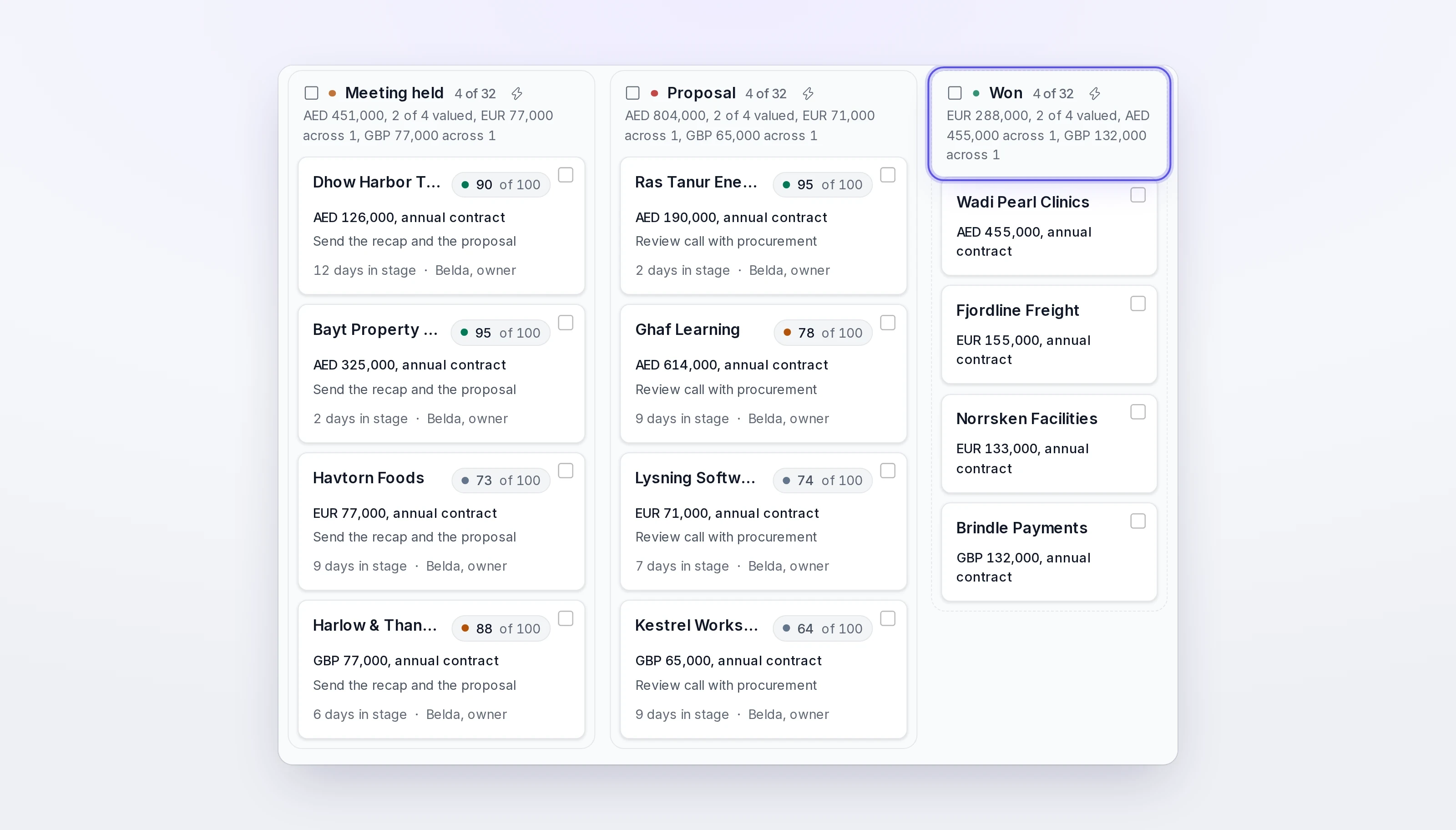1456x830 pixels.
Task: Open the Wadi Pearl Clinics deal
Action: [x=1022, y=202]
